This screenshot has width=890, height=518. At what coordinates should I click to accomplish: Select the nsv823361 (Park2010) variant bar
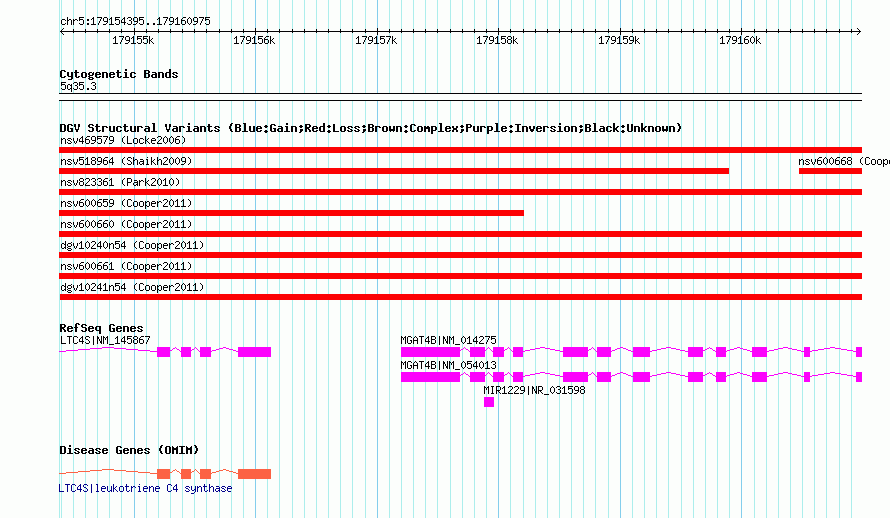460,192
